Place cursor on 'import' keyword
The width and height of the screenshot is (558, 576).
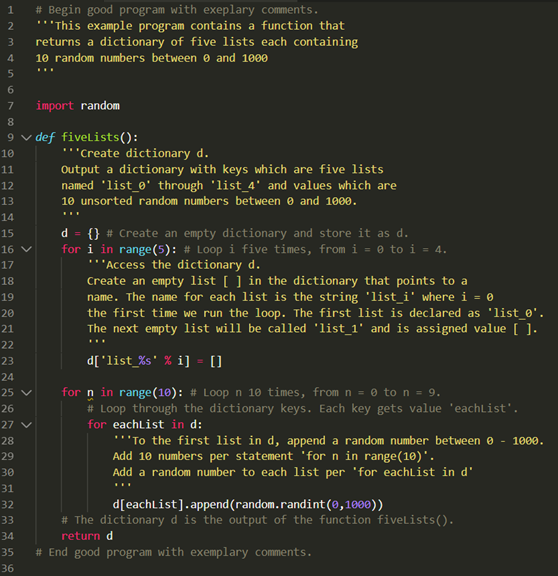(x=55, y=106)
